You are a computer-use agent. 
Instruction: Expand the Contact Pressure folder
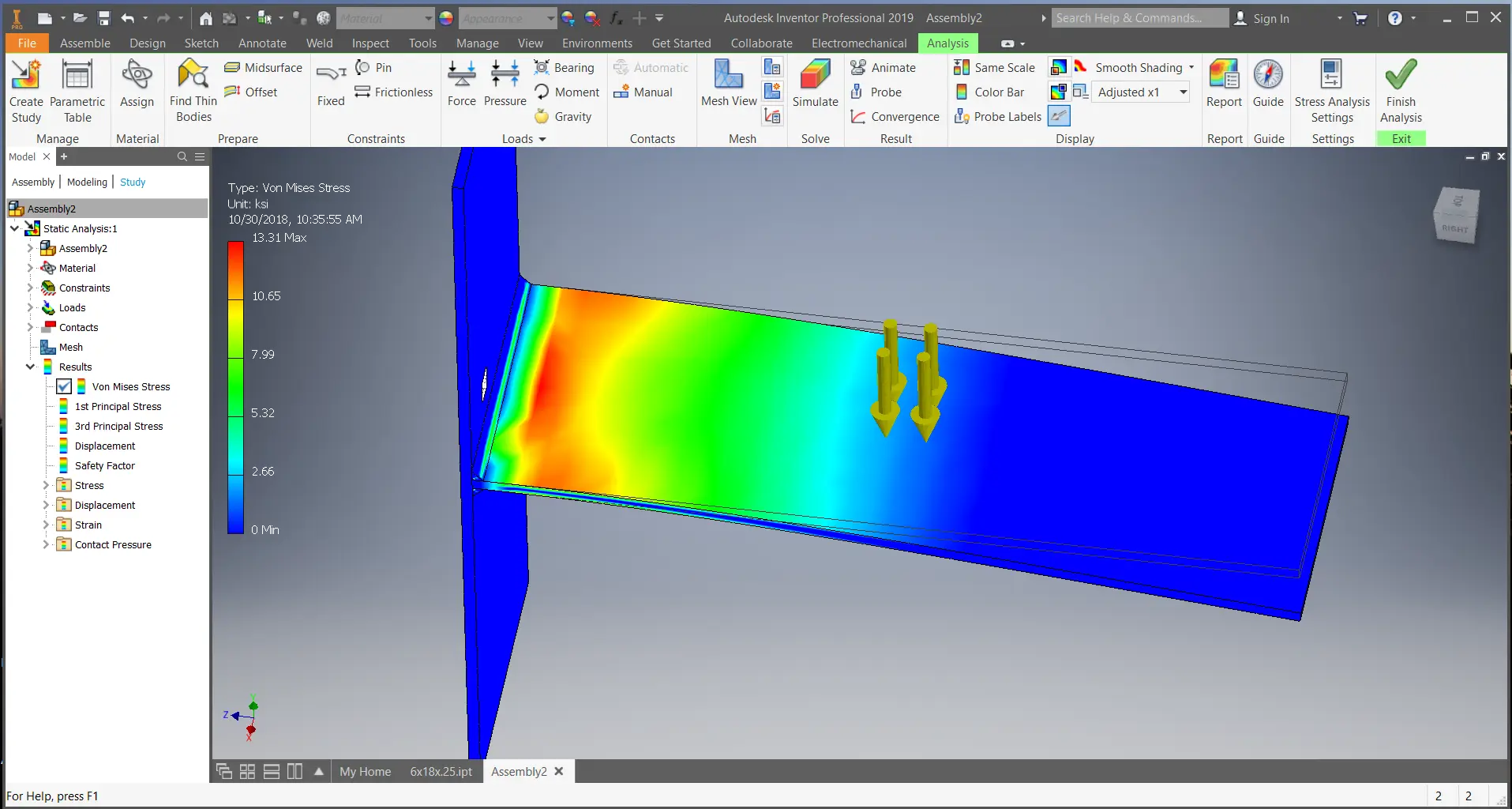[47, 544]
